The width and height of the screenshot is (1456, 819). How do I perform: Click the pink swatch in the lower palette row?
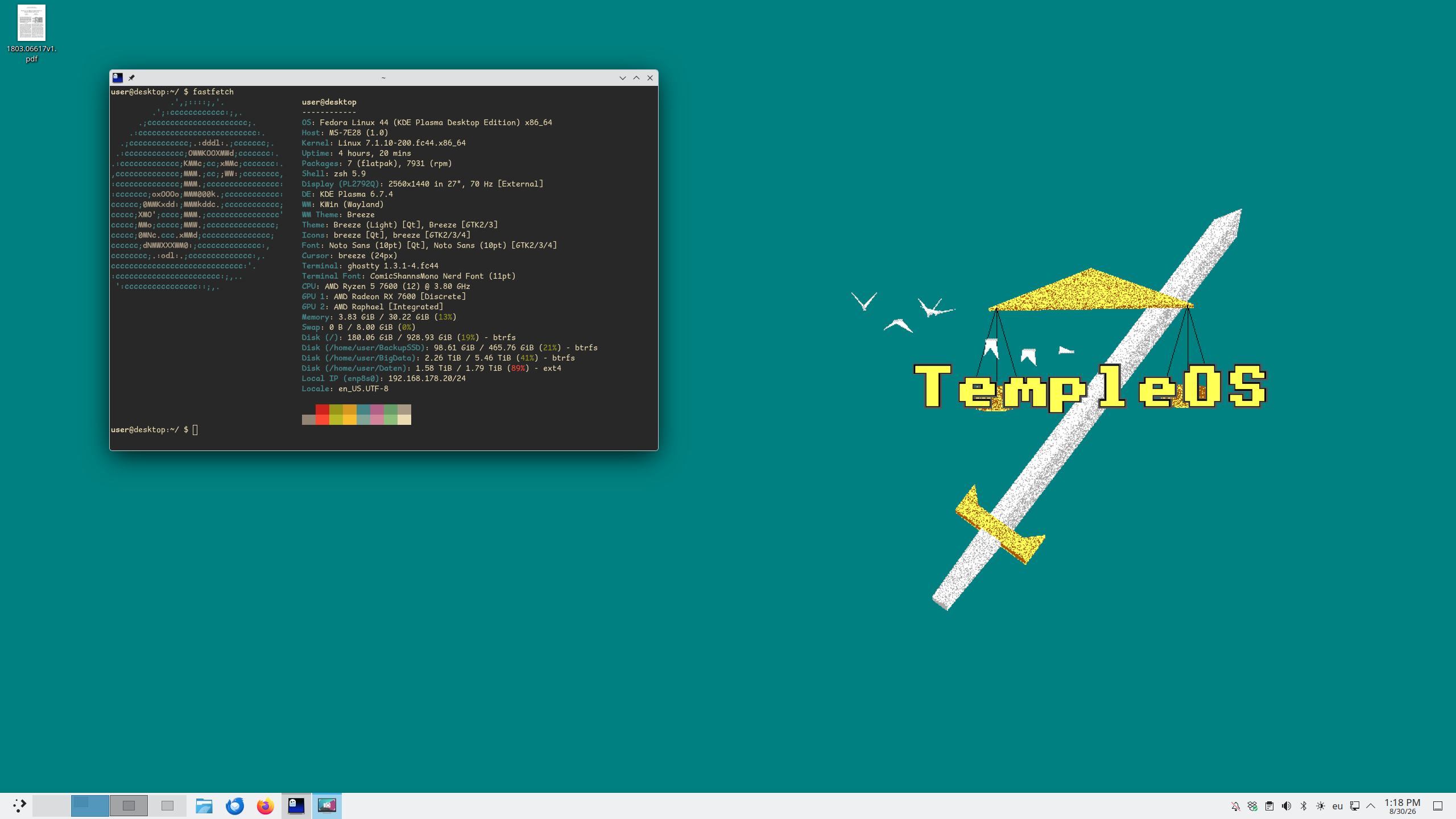tap(377, 420)
